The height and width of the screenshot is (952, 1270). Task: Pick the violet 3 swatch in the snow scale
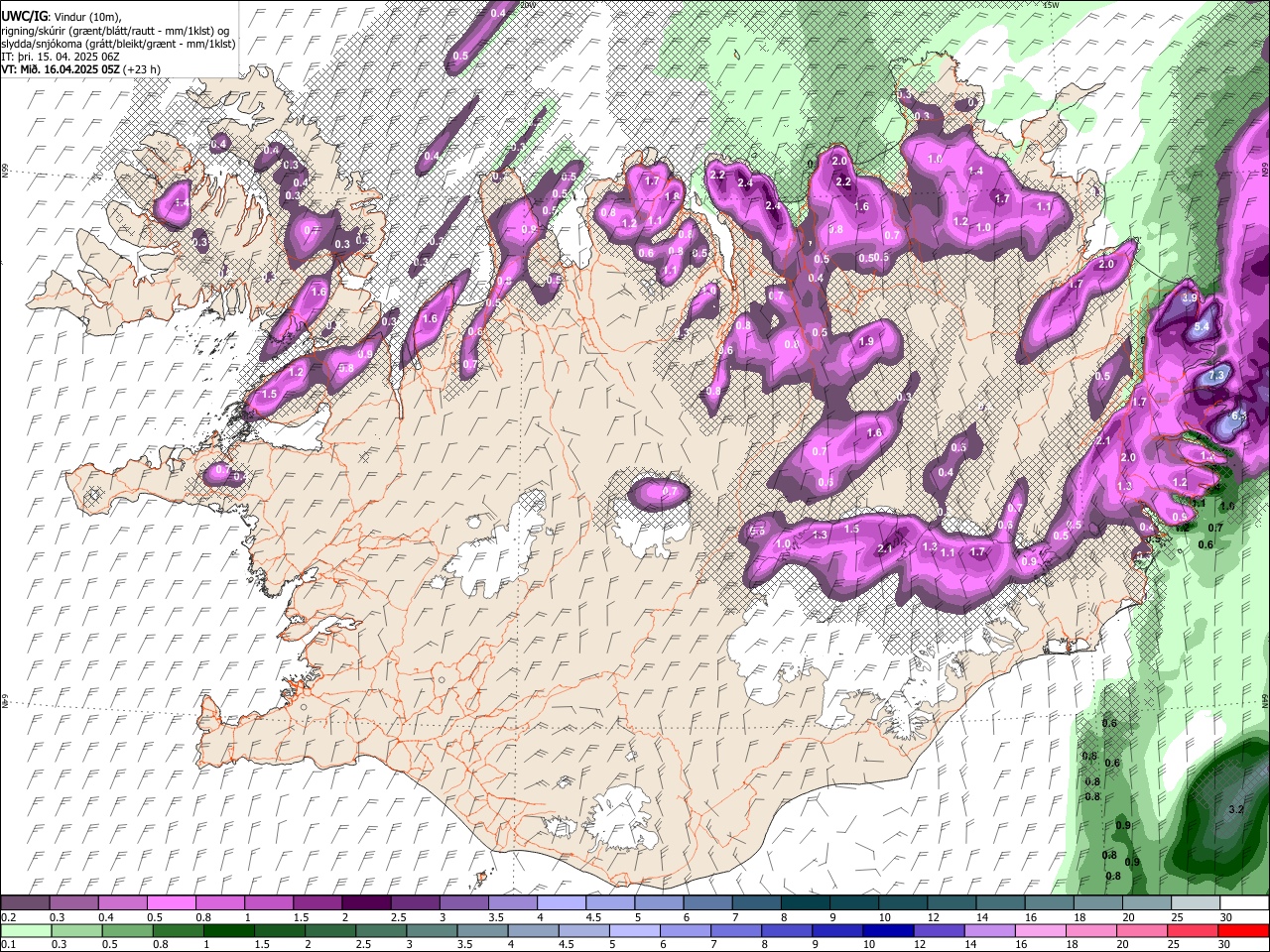(464, 903)
